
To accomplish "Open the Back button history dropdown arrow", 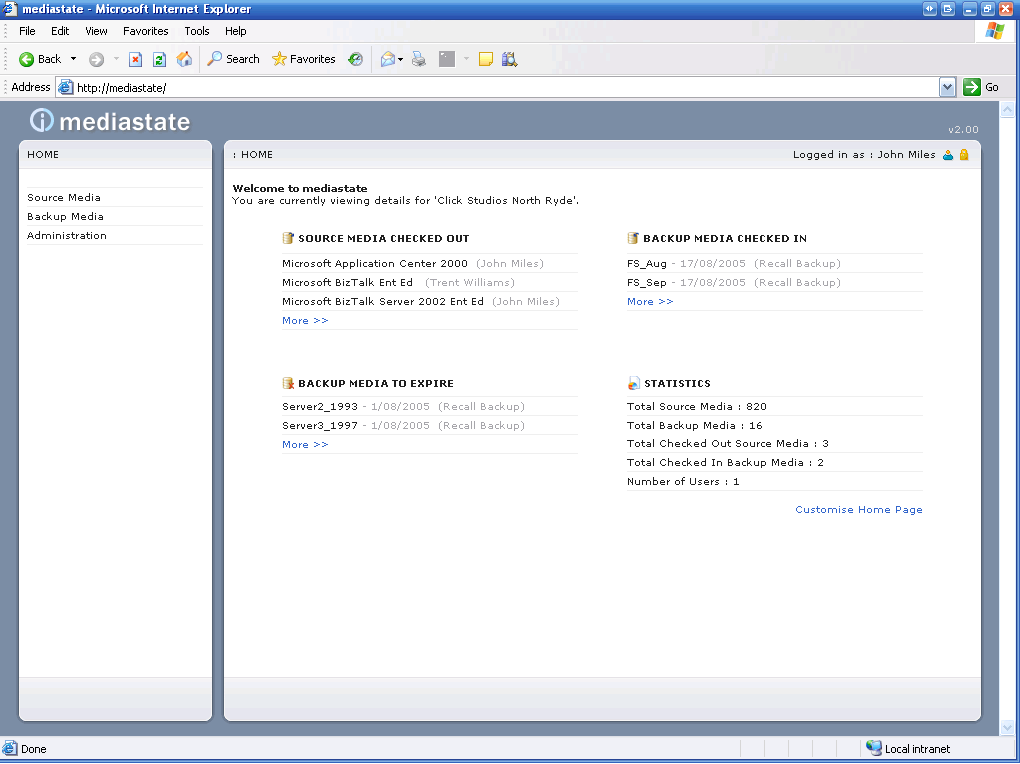I will pos(74,59).
